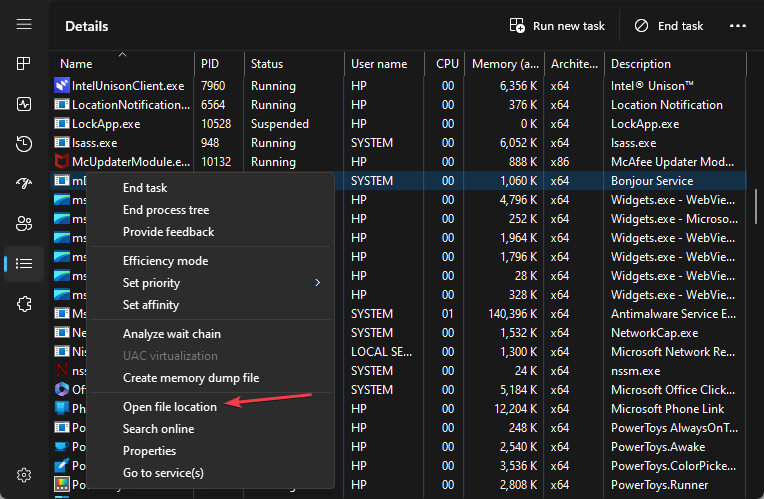Expand the Set priority submenu
Screen dimensions: 764x499
point(211,283)
